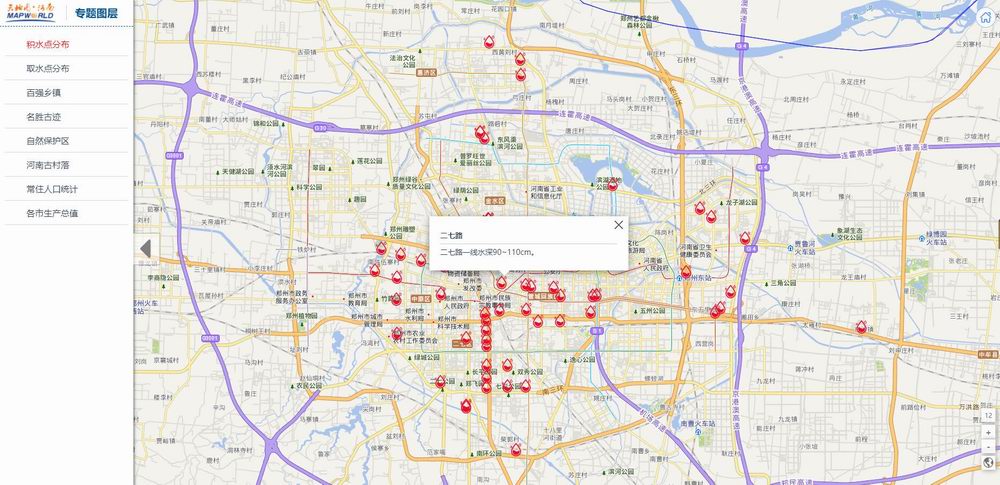Collapse the left sidebar with the arrow
The image size is (1000, 485).
pos(145,248)
